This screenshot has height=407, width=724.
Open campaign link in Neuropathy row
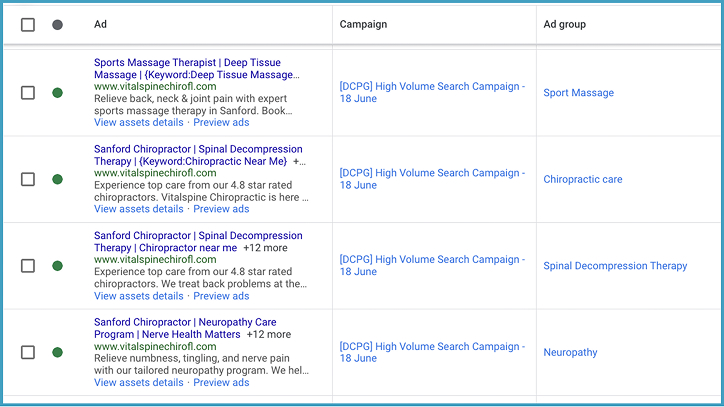pos(432,352)
